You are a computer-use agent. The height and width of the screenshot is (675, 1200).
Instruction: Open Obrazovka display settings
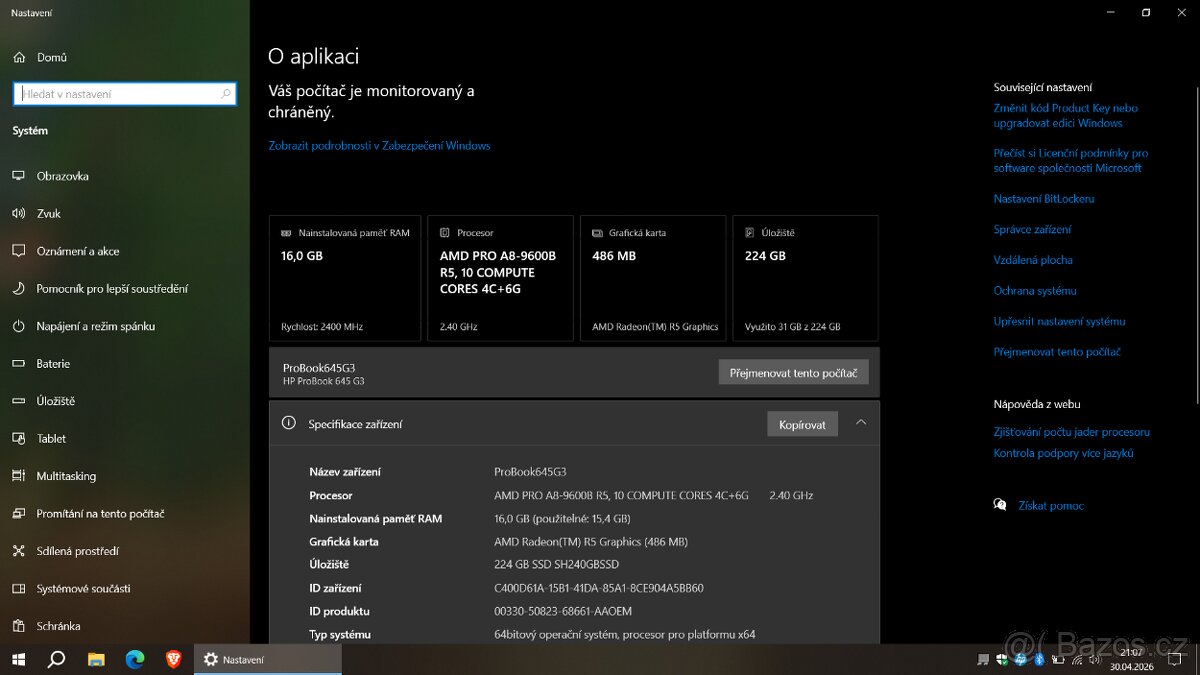pyautogui.click(x=62, y=176)
